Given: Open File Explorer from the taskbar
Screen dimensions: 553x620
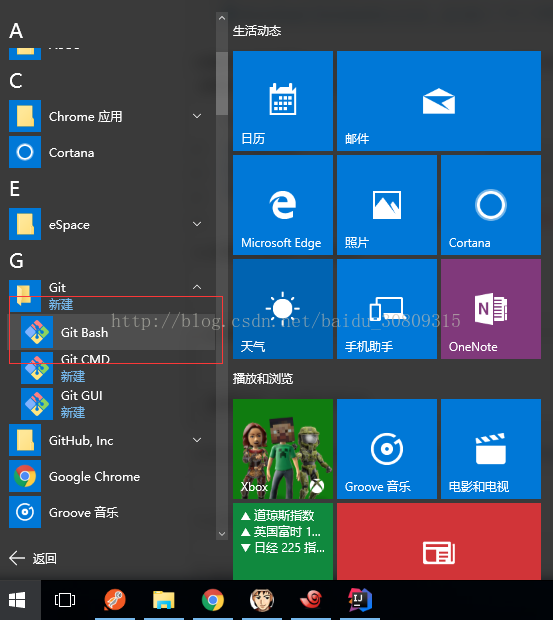Looking at the screenshot, I should (164, 600).
